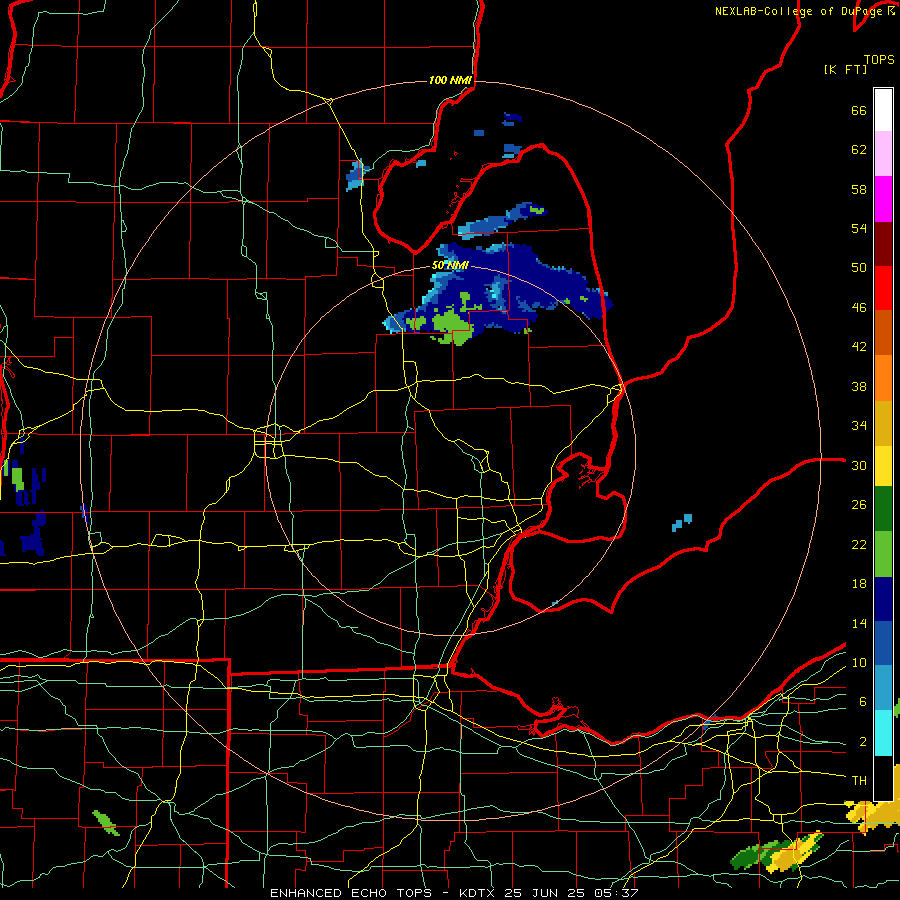Select the dark green color scale swatch
This screenshot has height=900, width=900.
[x=883, y=509]
